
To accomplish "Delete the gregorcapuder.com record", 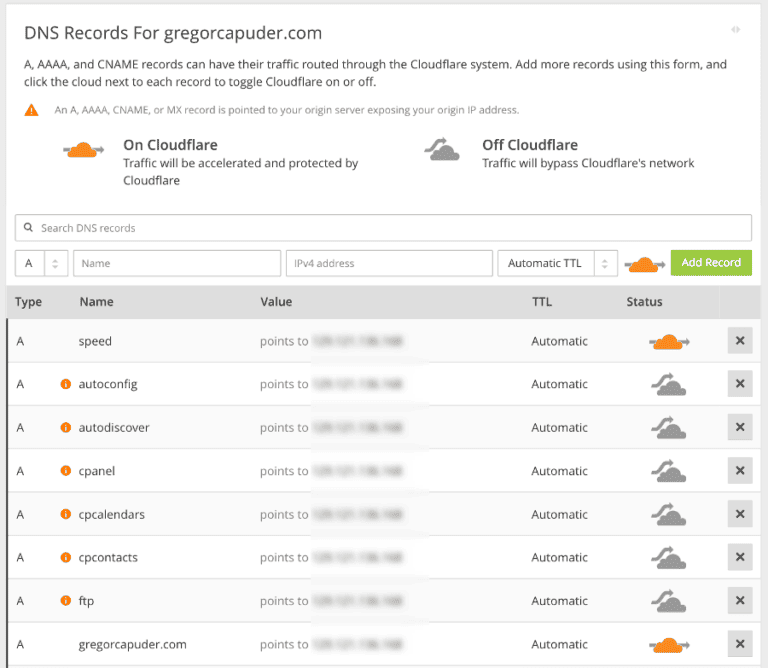I will [x=739, y=644].
